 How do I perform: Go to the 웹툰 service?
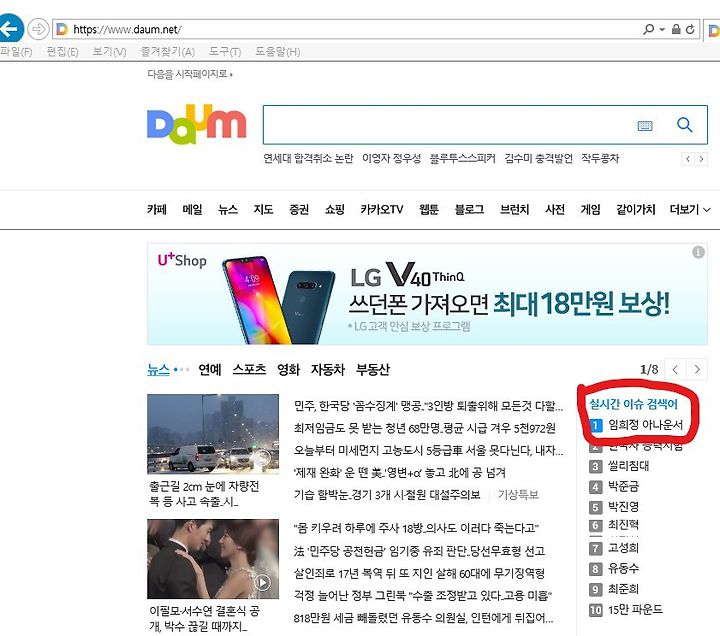click(429, 209)
